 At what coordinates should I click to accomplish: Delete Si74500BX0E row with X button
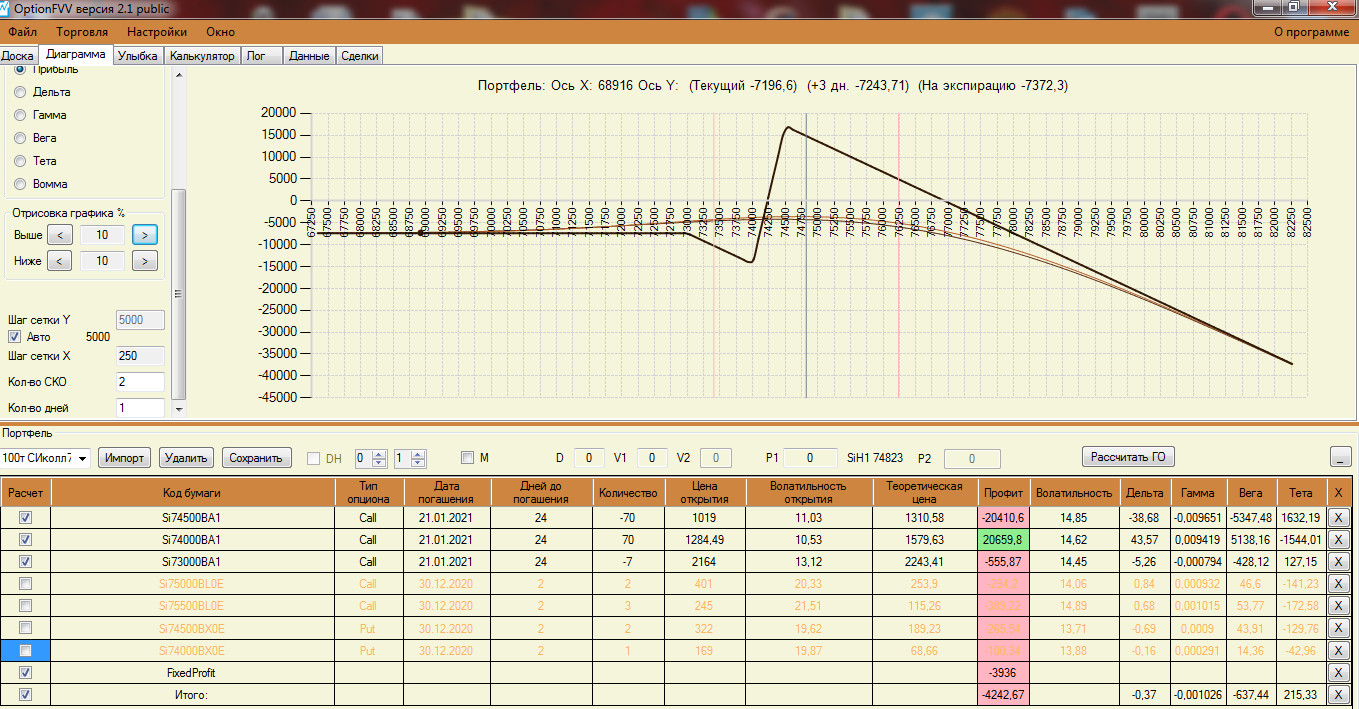click(x=1340, y=628)
